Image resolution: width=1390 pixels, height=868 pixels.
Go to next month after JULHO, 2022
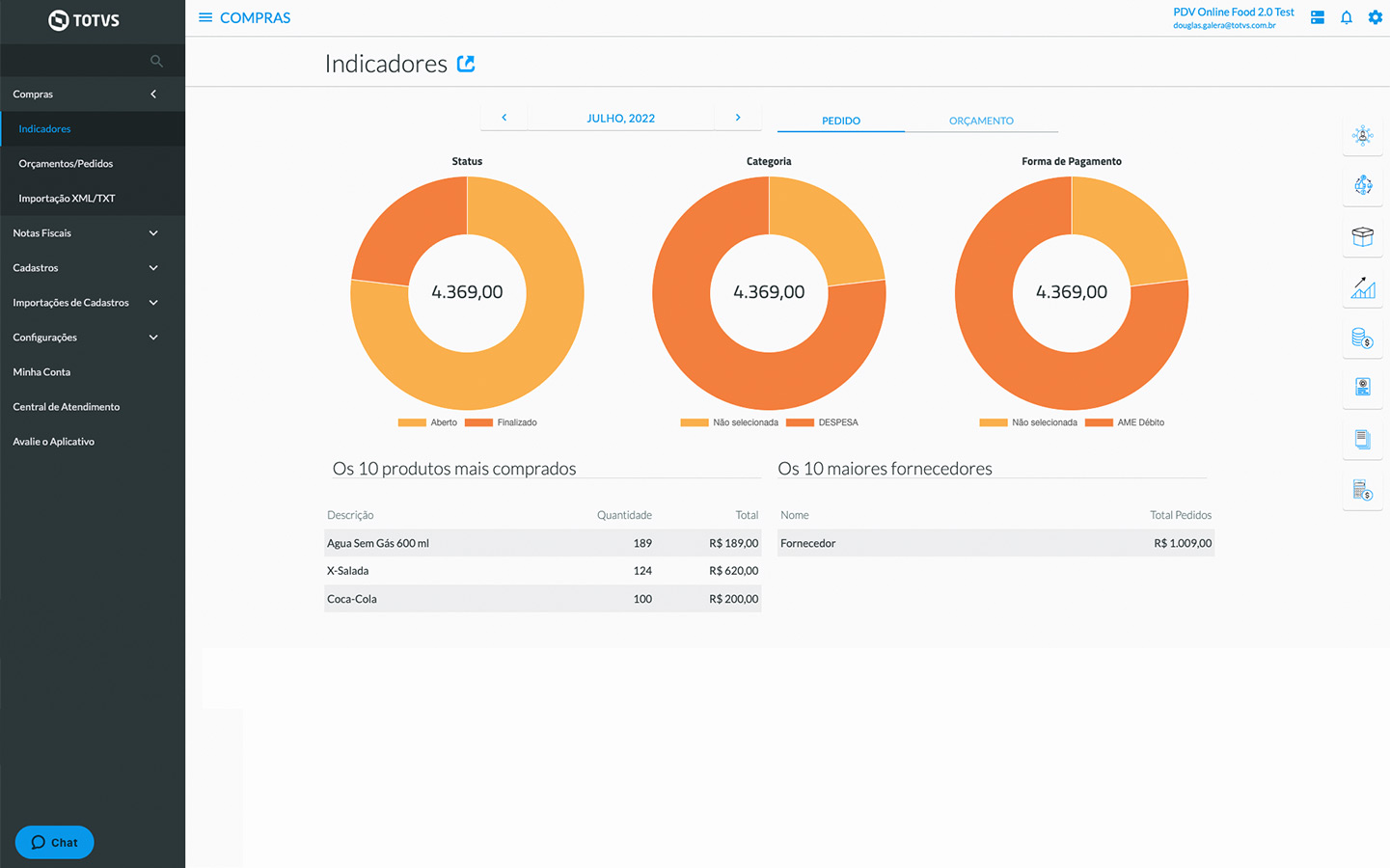738,118
